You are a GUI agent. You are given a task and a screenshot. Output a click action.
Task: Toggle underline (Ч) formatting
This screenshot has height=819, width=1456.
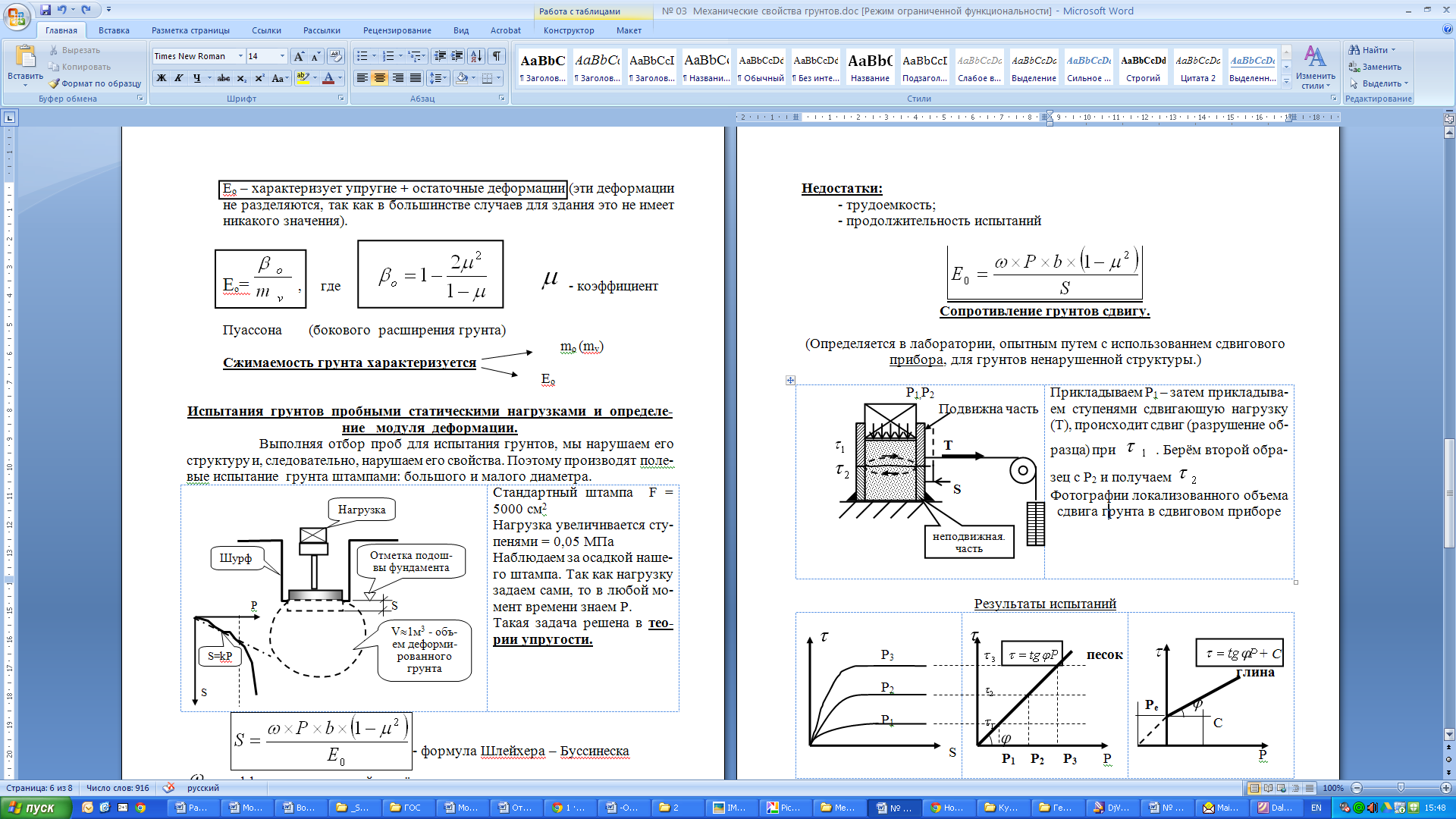pyautogui.click(x=196, y=78)
